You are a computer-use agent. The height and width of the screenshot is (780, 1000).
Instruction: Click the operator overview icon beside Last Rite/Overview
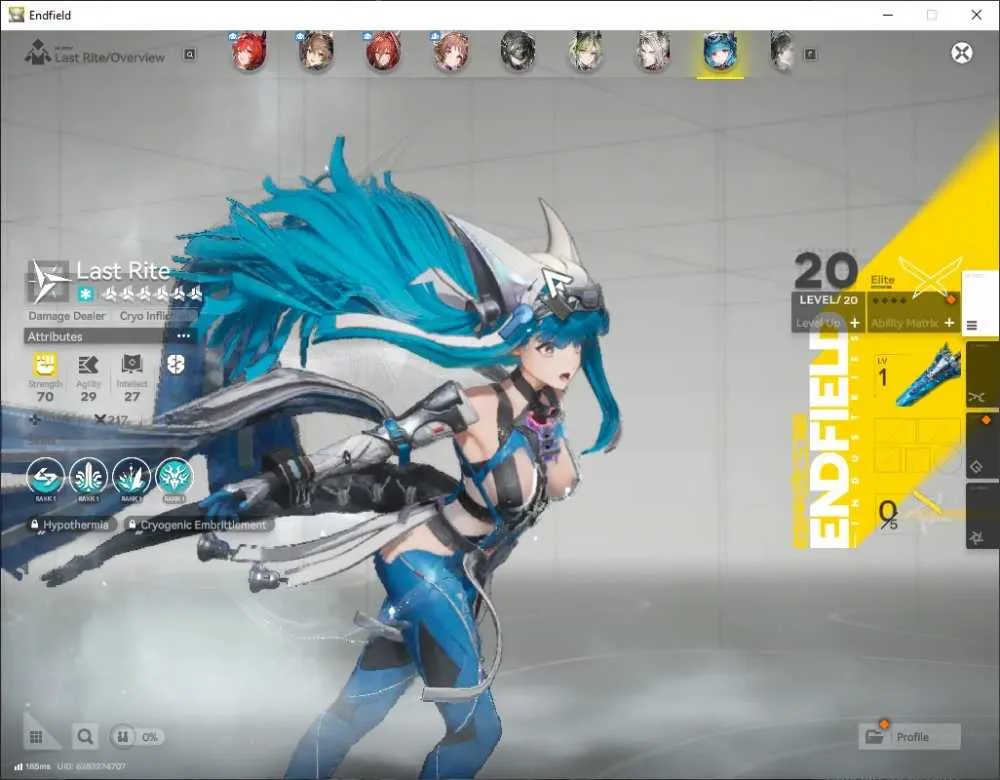point(38,52)
